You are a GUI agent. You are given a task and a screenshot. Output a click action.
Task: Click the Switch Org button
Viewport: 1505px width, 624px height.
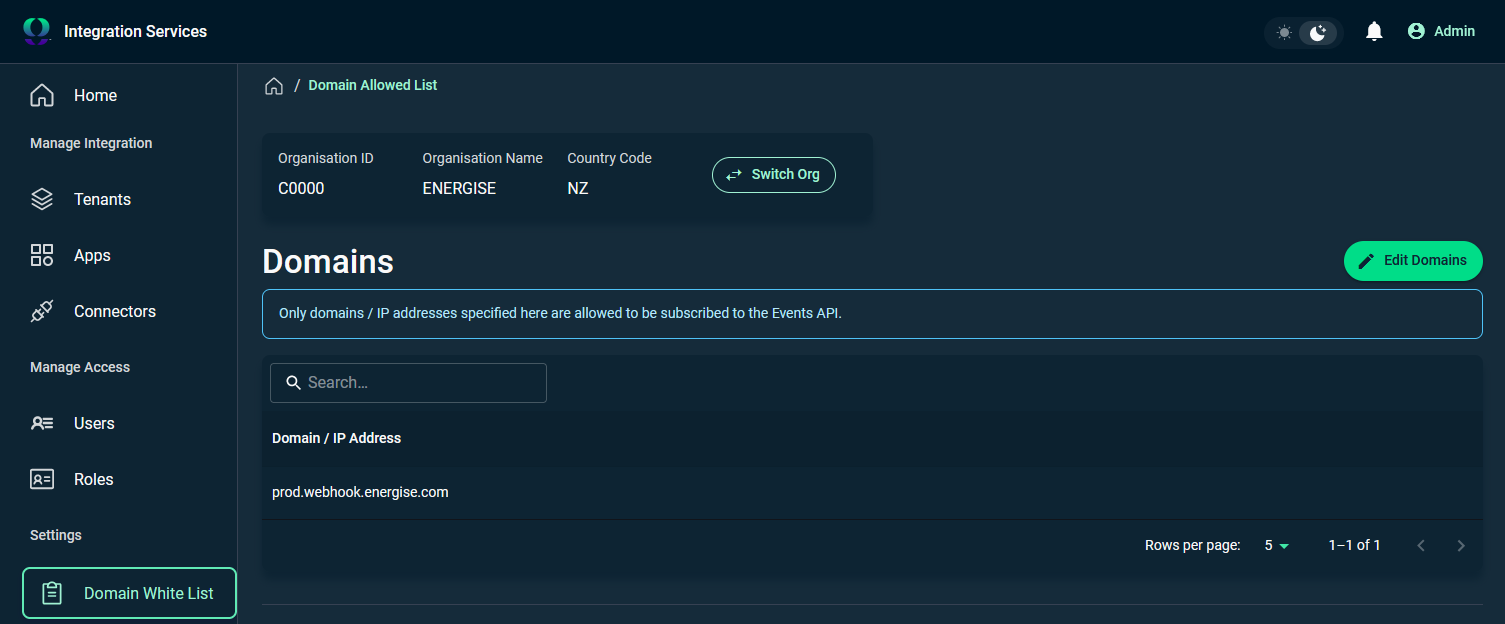pyautogui.click(x=773, y=174)
